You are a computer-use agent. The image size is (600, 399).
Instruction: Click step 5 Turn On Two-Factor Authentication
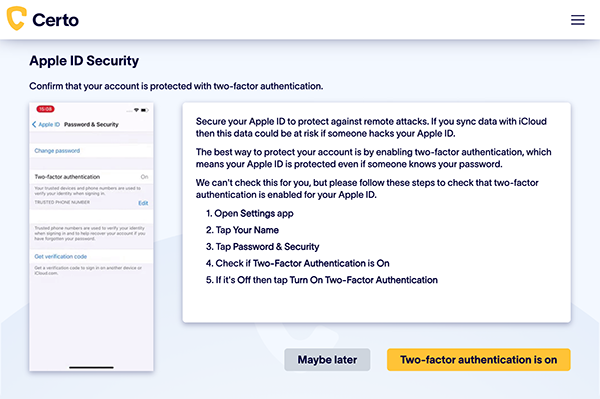321,280
